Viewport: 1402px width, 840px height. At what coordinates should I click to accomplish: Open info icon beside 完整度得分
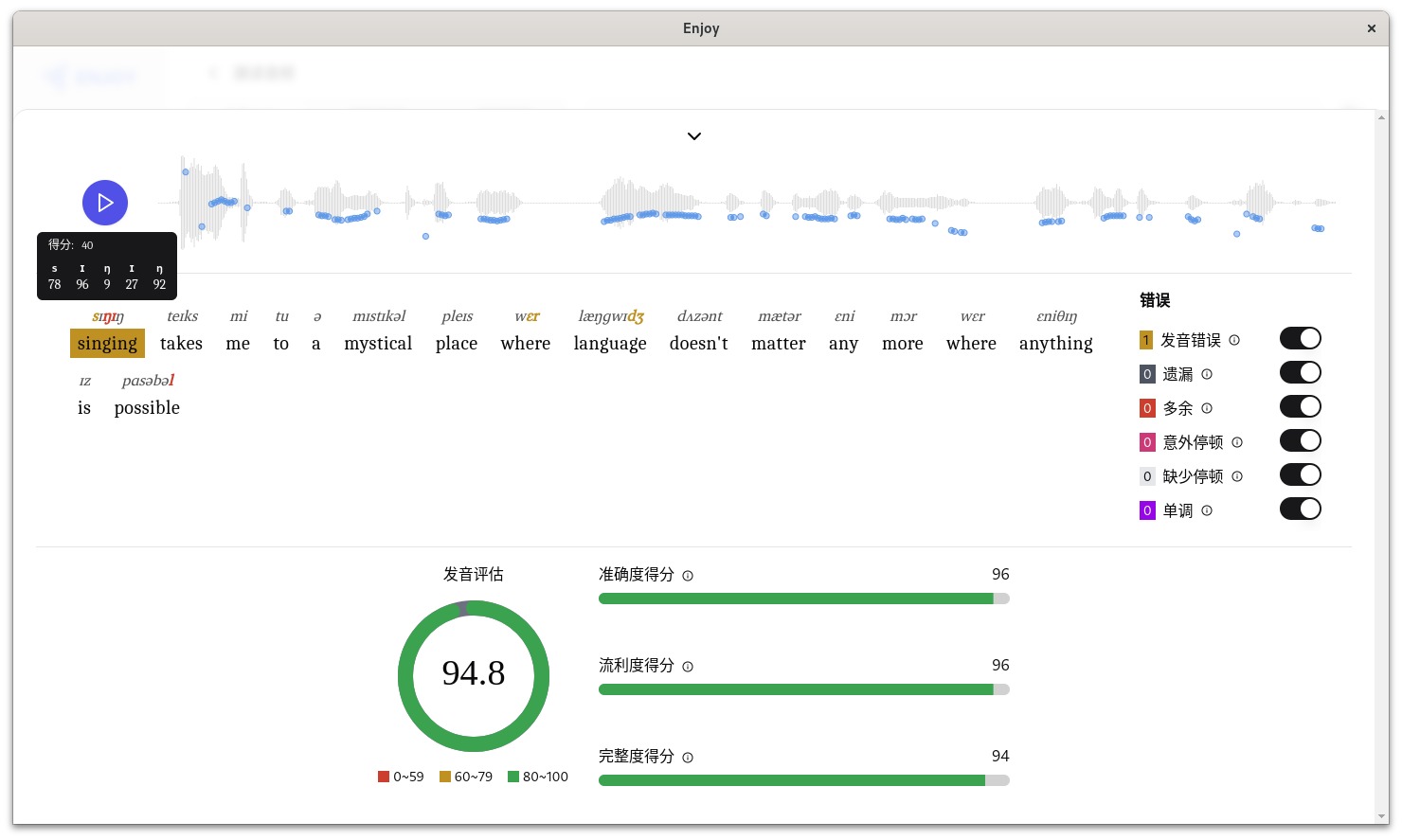pos(688,758)
